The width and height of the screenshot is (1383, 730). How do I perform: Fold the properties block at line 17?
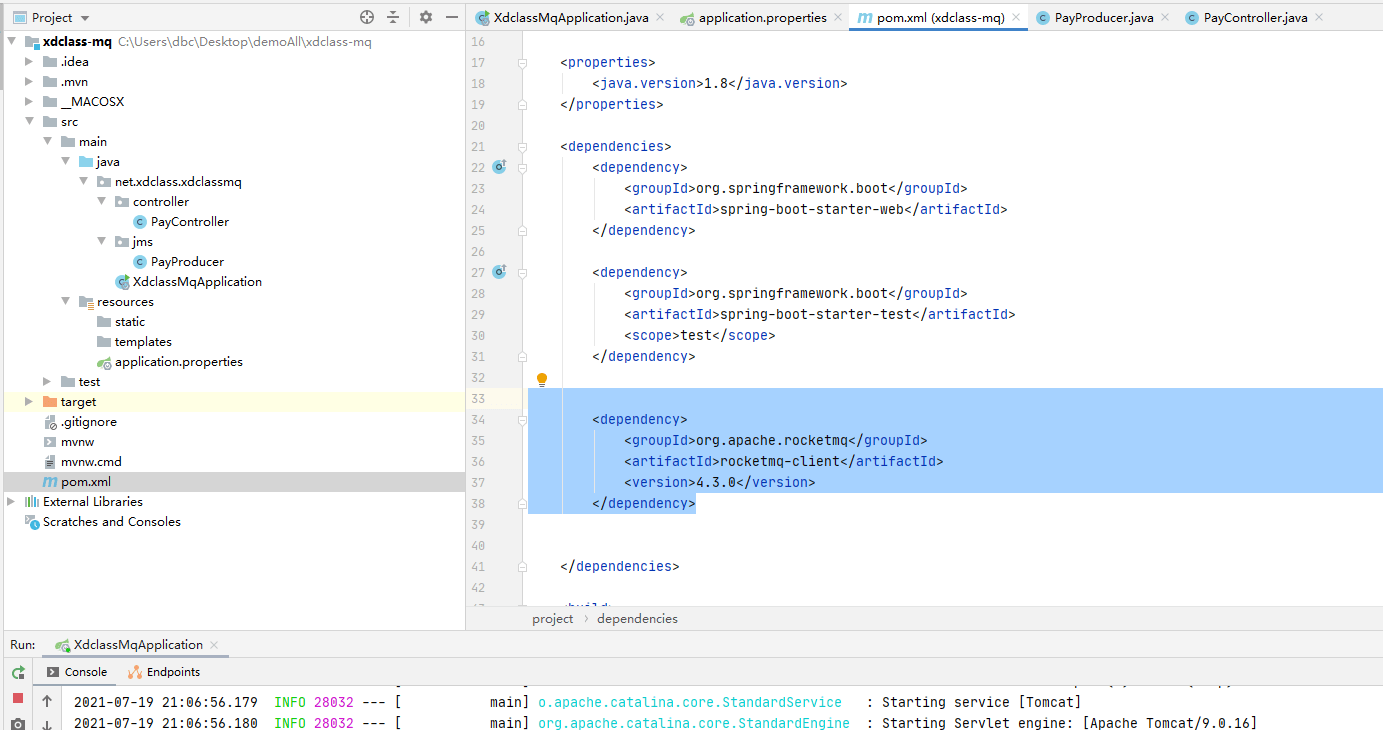click(x=522, y=63)
